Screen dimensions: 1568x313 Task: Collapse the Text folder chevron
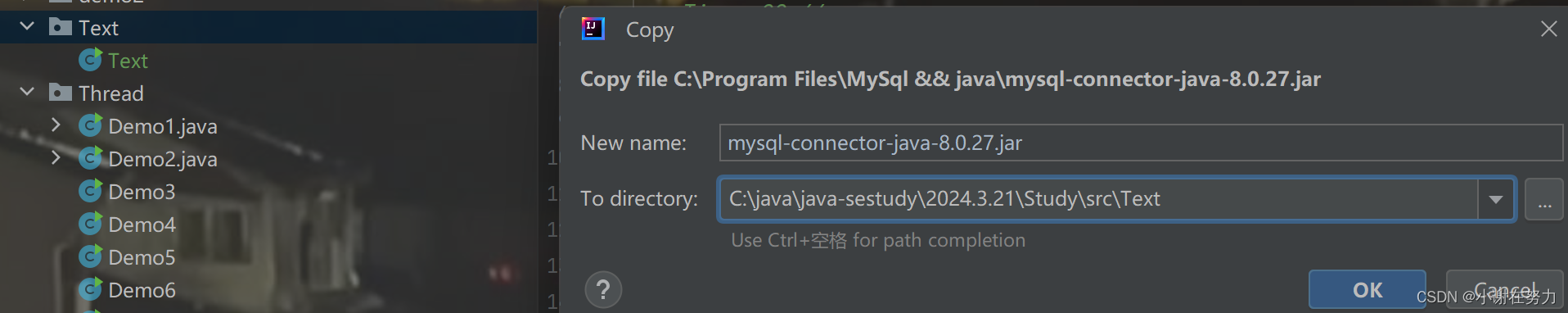(27, 26)
